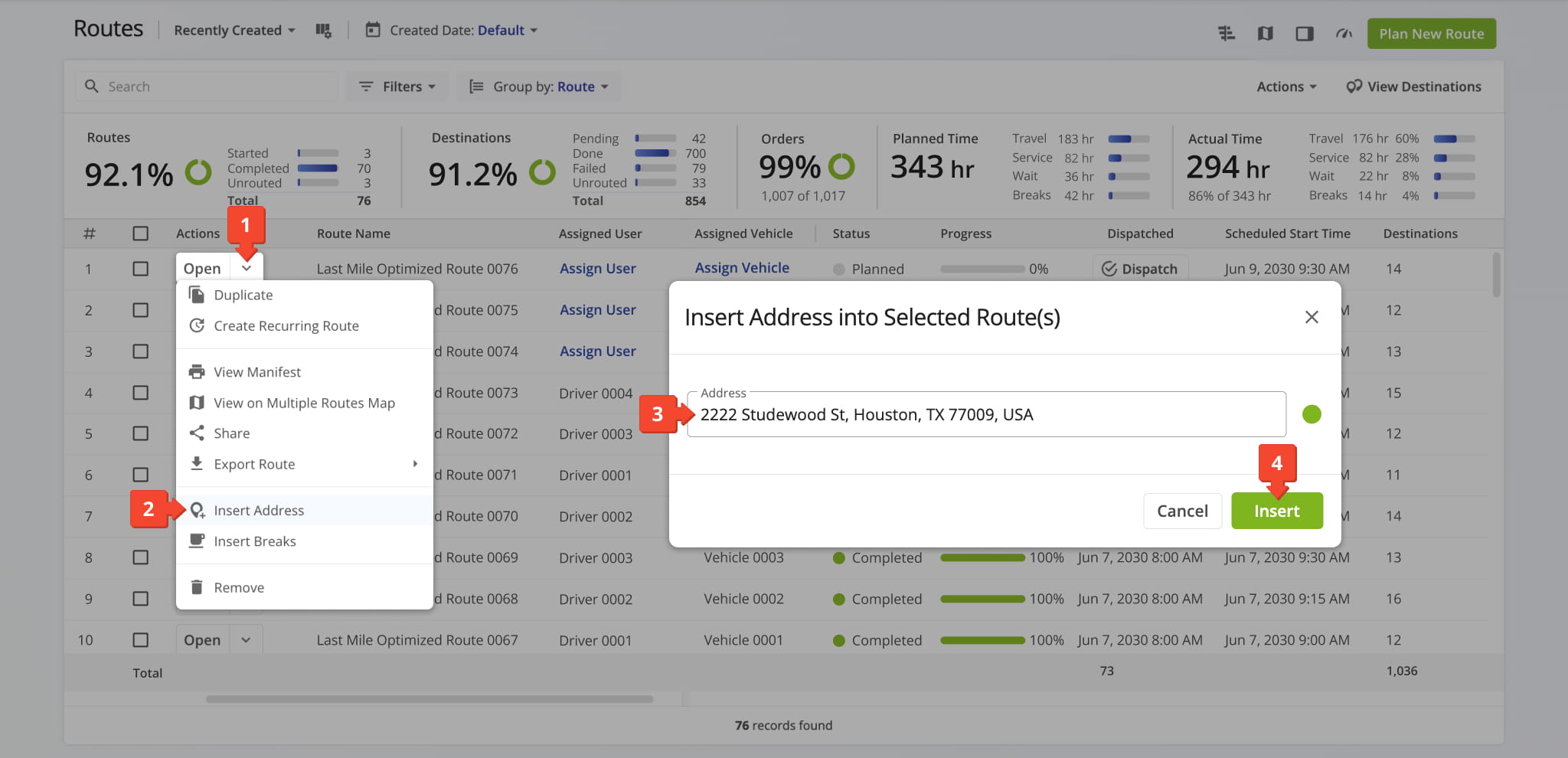Select the Duplicate icon in the Actions menu

[198, 294]
